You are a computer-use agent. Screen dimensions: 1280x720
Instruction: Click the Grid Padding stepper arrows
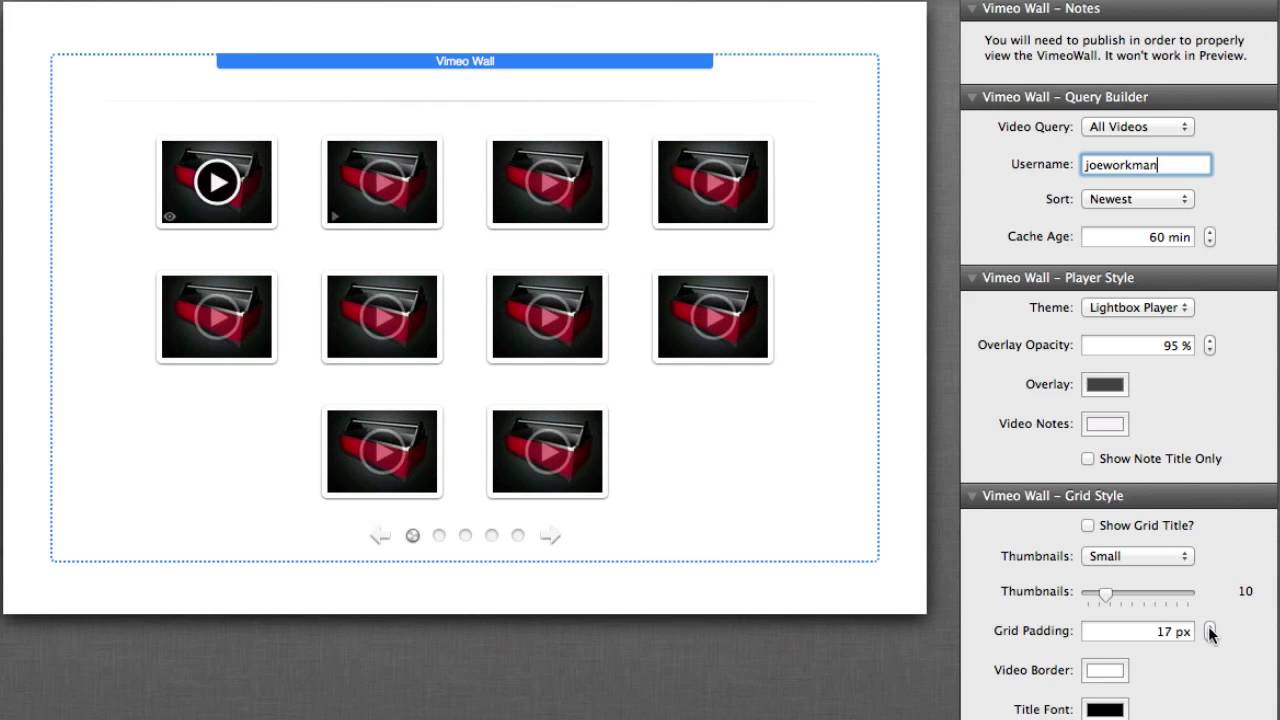[1210, 631]
